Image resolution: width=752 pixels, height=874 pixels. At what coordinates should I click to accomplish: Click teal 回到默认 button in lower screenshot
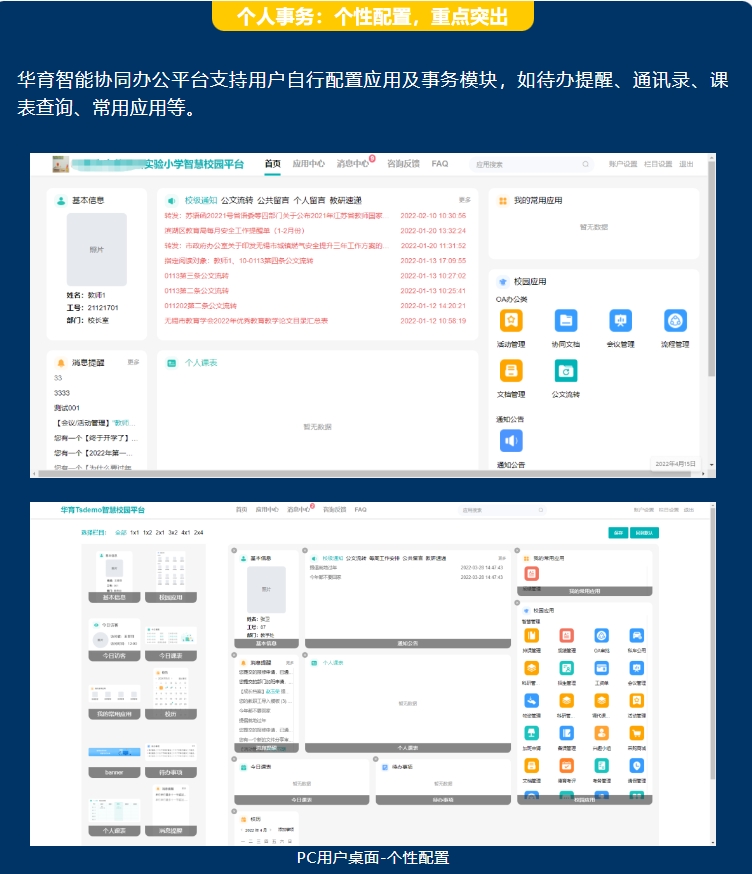pyautogui.click(x=644, y=533)
